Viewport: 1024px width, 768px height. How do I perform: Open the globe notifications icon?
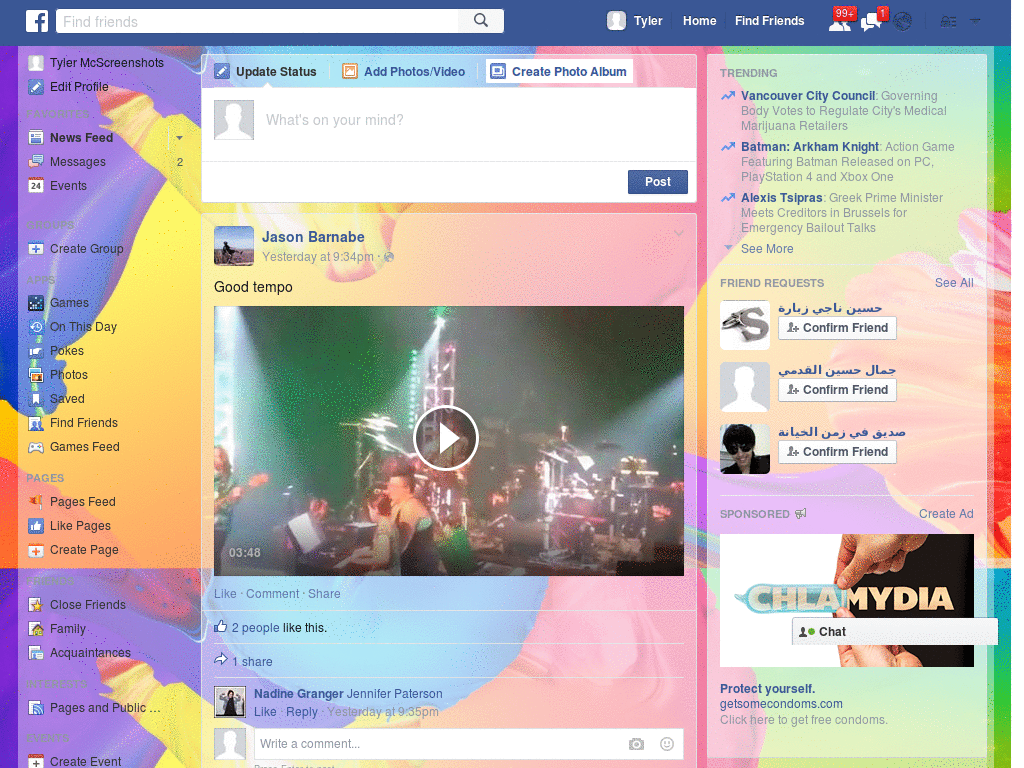903,22
